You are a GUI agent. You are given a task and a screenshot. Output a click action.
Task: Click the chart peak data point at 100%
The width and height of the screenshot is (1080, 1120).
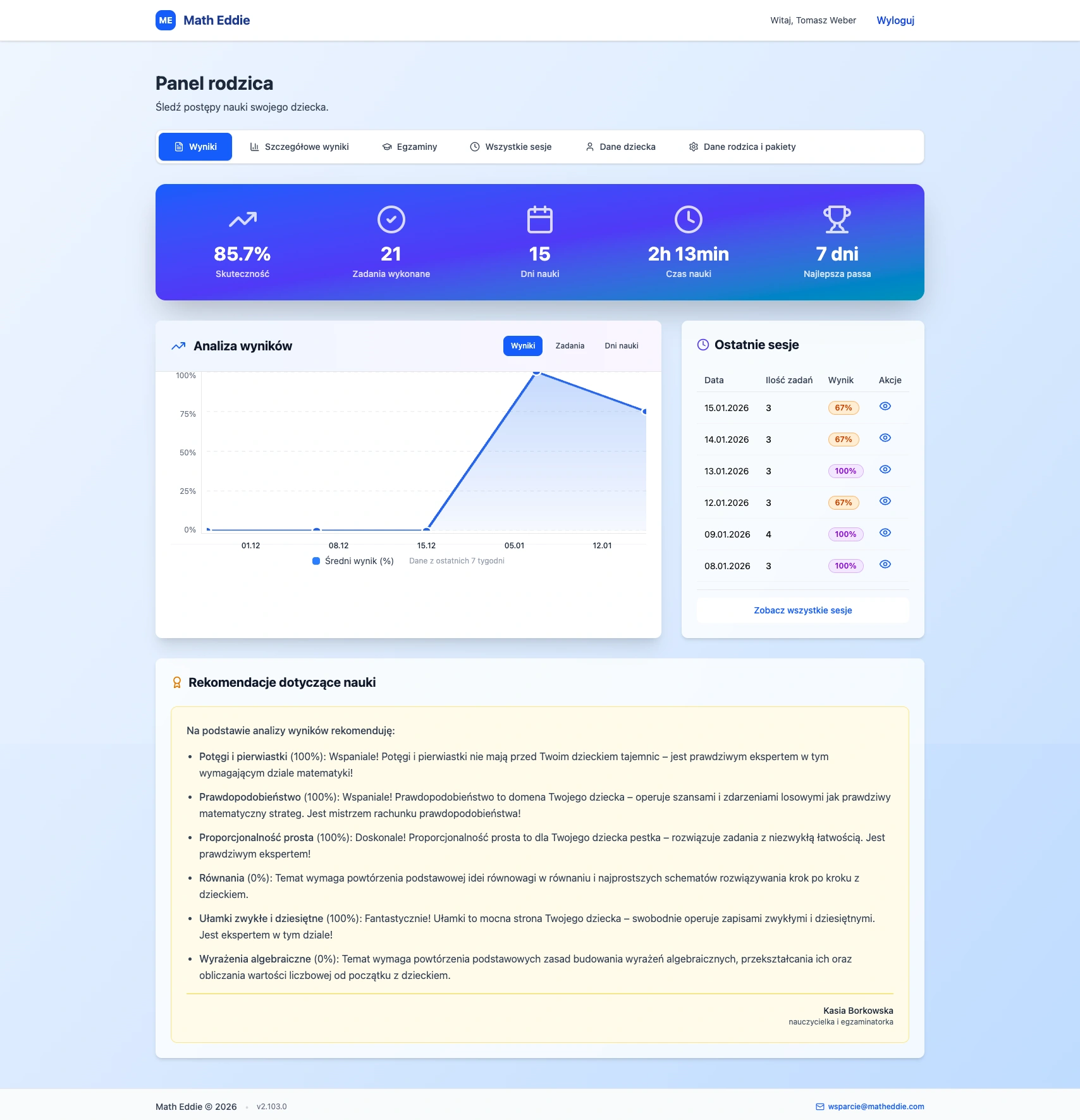point(536,373)
